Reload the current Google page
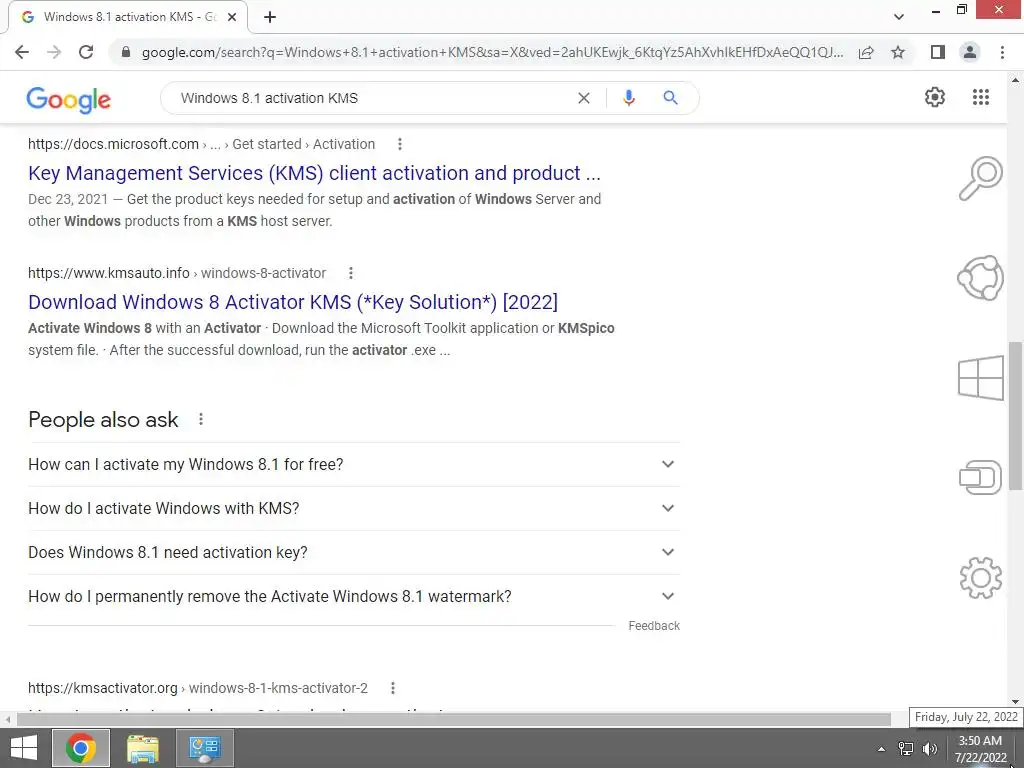1024x768 pixels. pos(86,52)
